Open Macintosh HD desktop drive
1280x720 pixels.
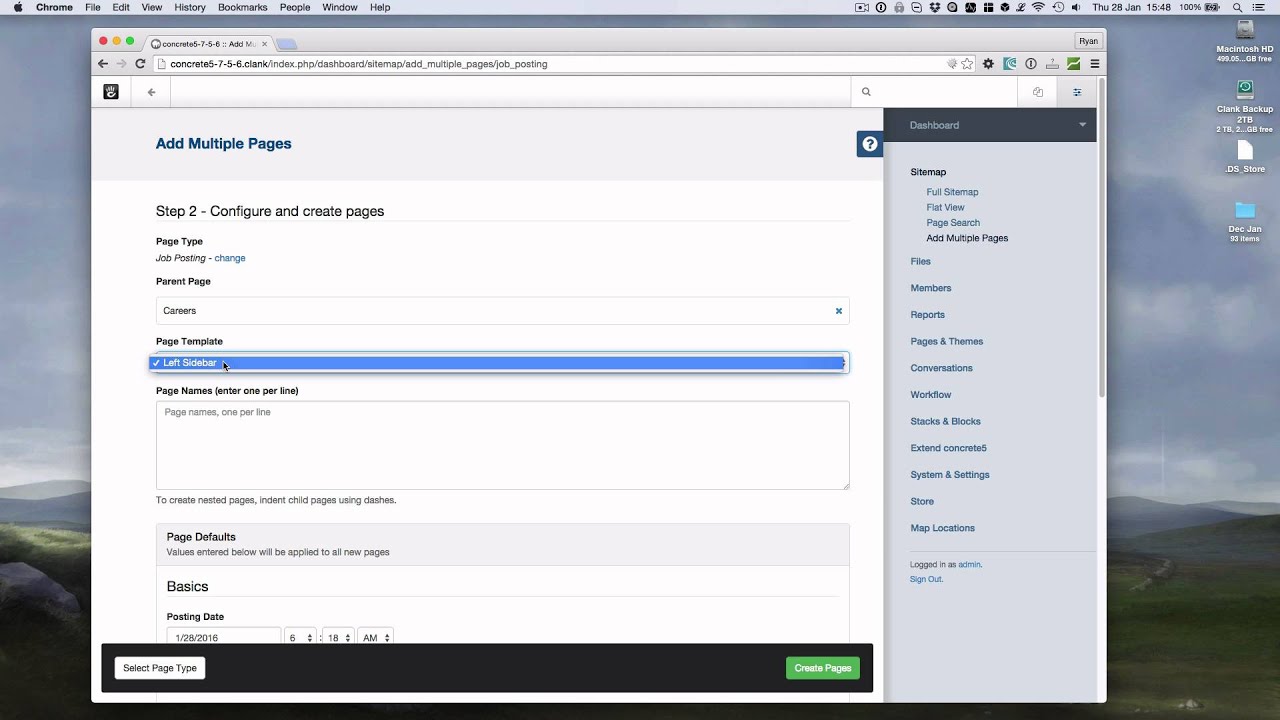click(x=1245, y=31)
